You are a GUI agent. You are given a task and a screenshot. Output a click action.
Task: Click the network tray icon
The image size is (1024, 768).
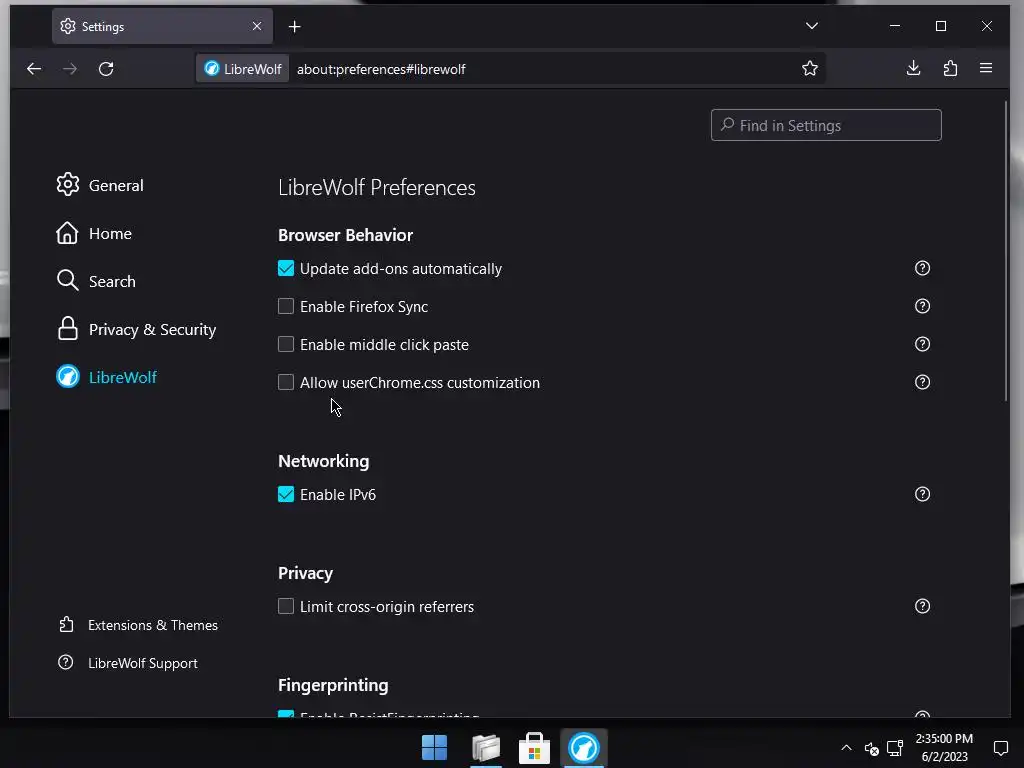tap(895, 748)
